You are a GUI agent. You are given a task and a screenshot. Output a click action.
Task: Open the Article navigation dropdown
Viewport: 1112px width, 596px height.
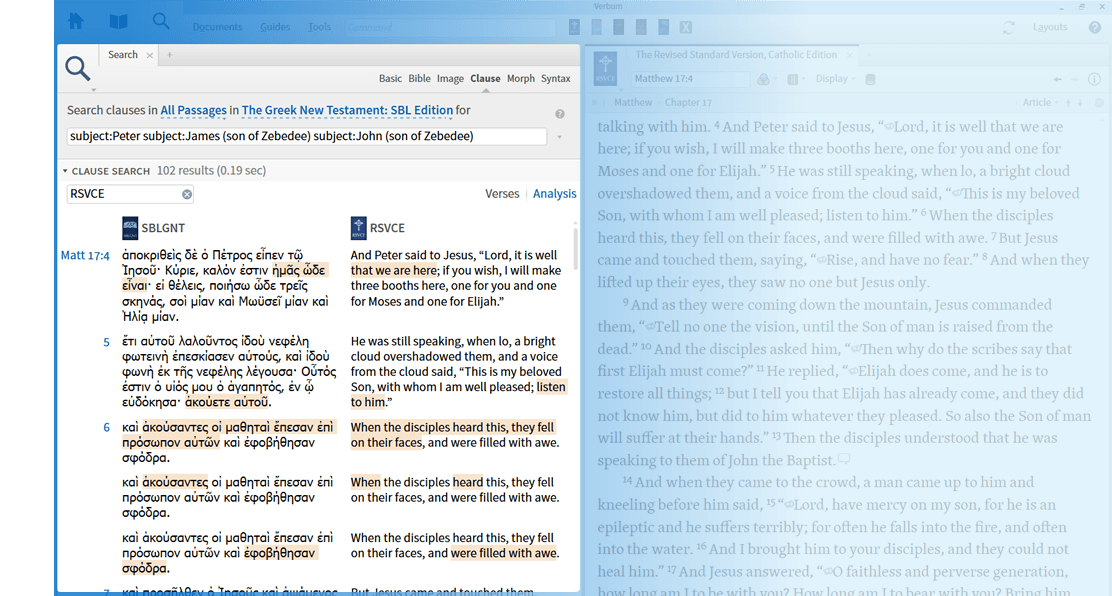pos(1040,102)
